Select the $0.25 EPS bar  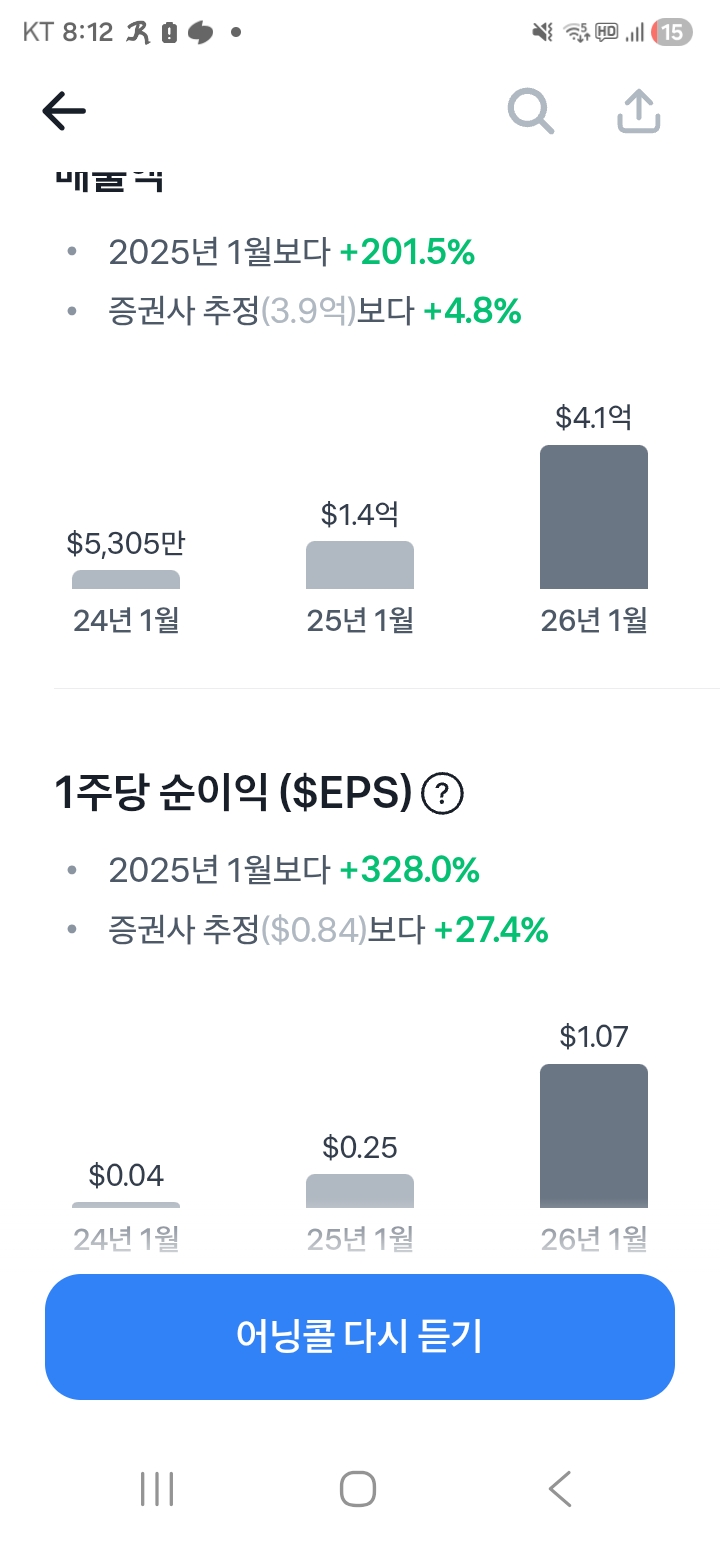pos(359,1190)
